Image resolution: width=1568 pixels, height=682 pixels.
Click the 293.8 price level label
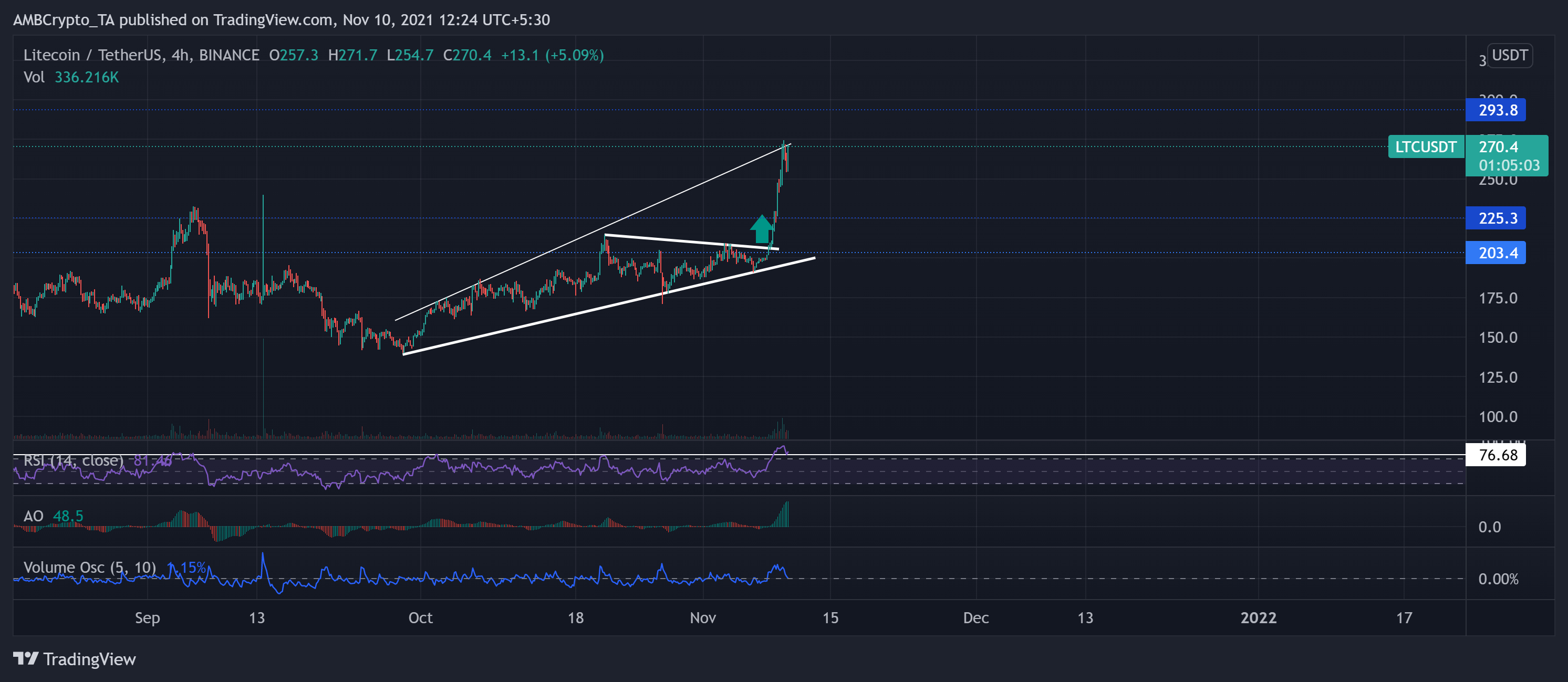[x=1496, y=110]
